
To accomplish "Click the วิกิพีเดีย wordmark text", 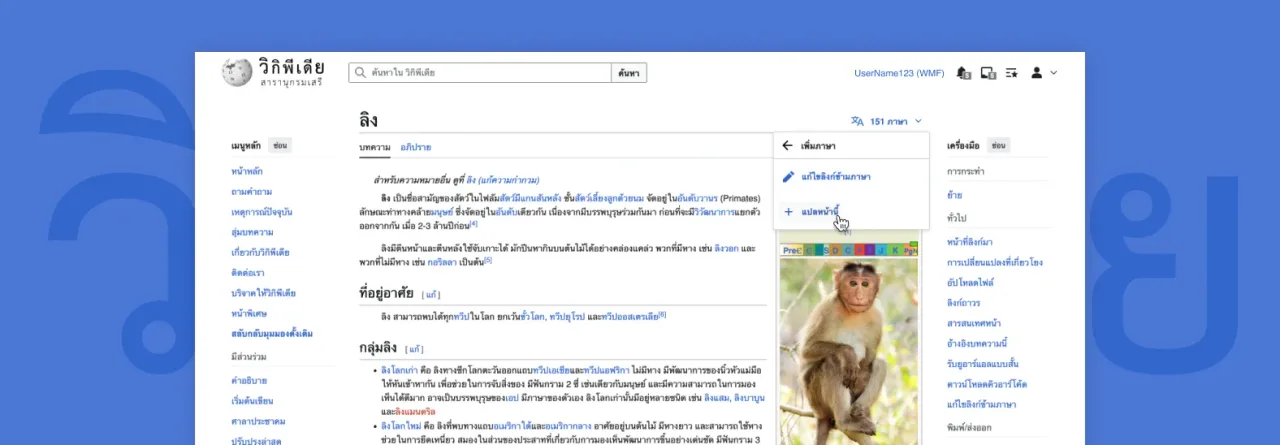I will click(291, 67).
